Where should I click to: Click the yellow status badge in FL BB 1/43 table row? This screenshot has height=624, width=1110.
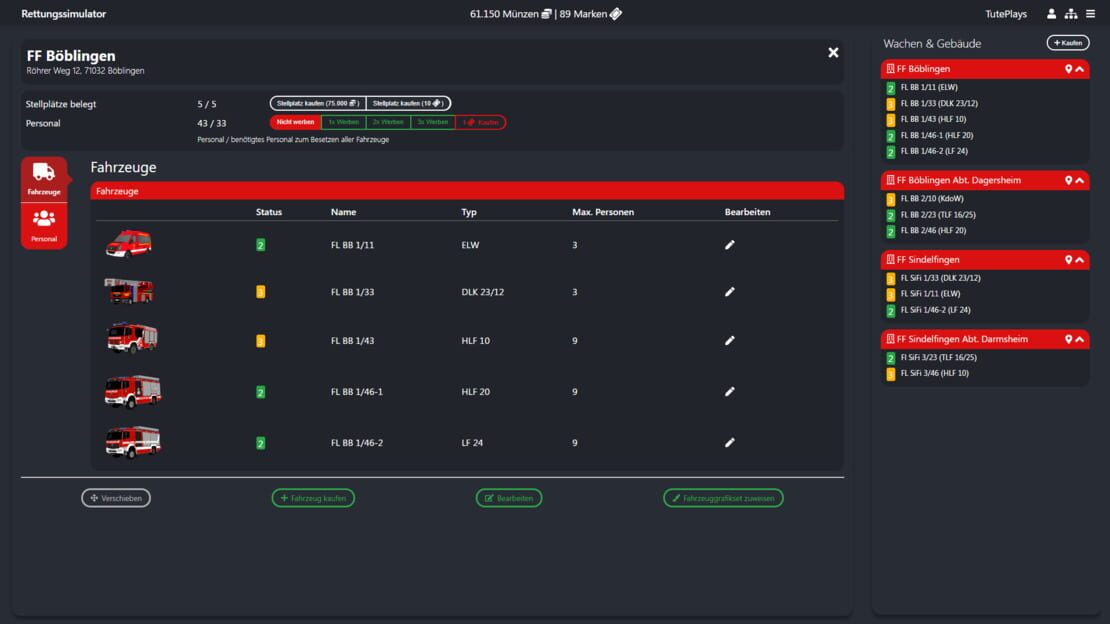click(261, 341)
